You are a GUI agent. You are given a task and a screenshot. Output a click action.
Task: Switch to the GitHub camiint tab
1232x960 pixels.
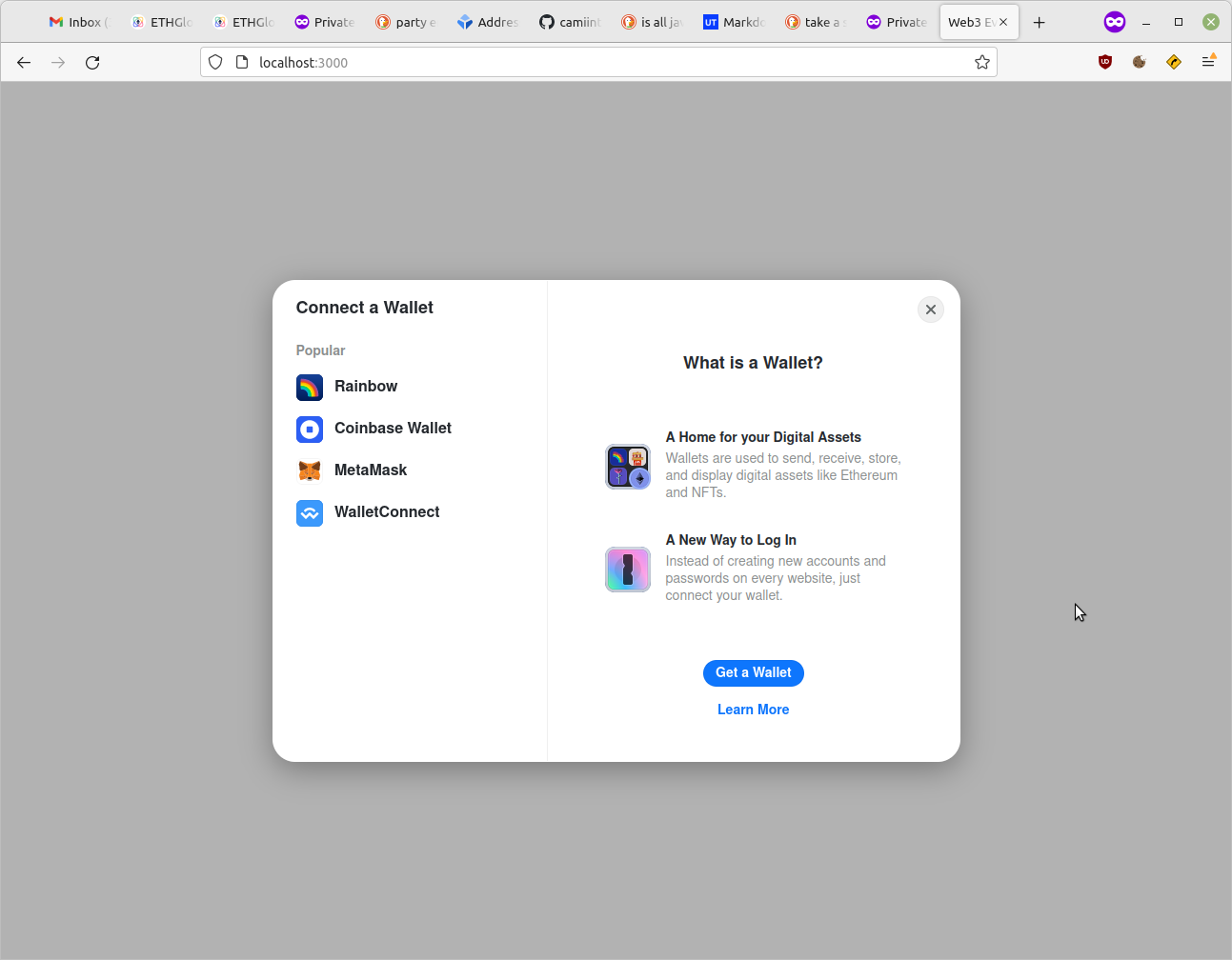pyautogui.click(x=571, y=22)
